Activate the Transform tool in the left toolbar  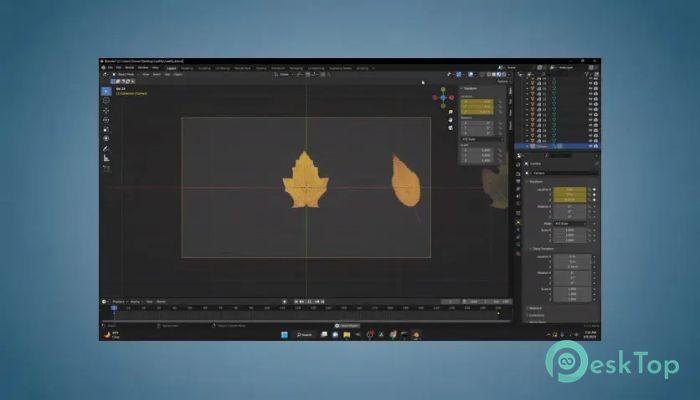click(x=106, y=139)
